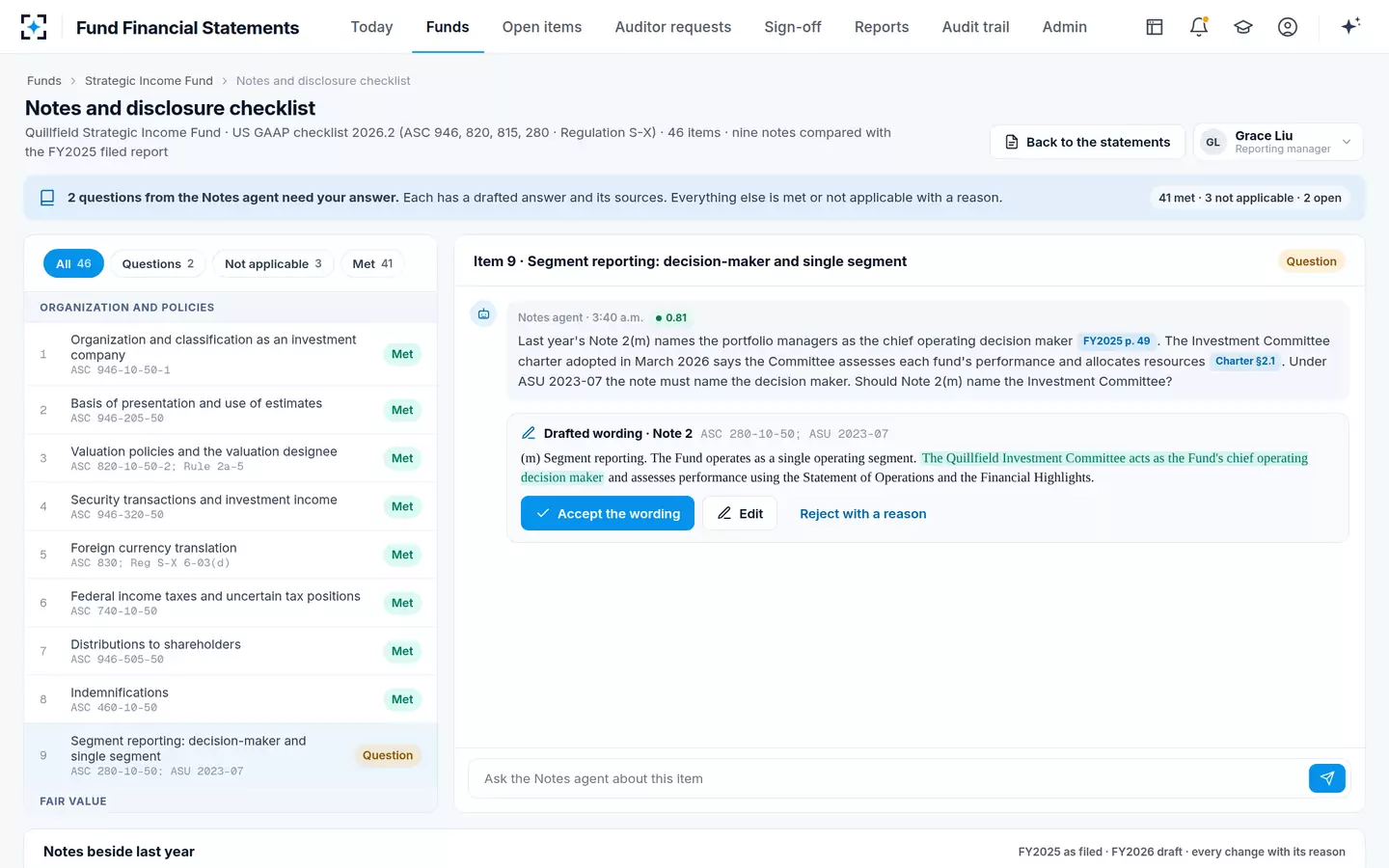Open the Sign-off tab

click(793, 27)
